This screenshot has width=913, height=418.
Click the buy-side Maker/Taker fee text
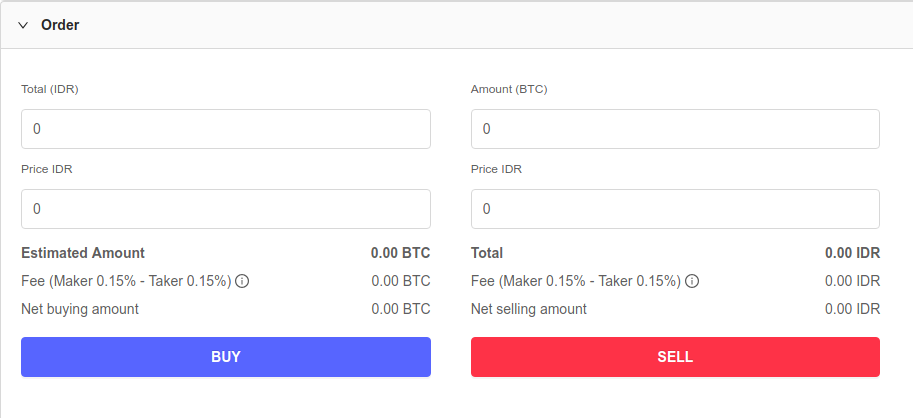pyautogui.click(x=126, y=281)
